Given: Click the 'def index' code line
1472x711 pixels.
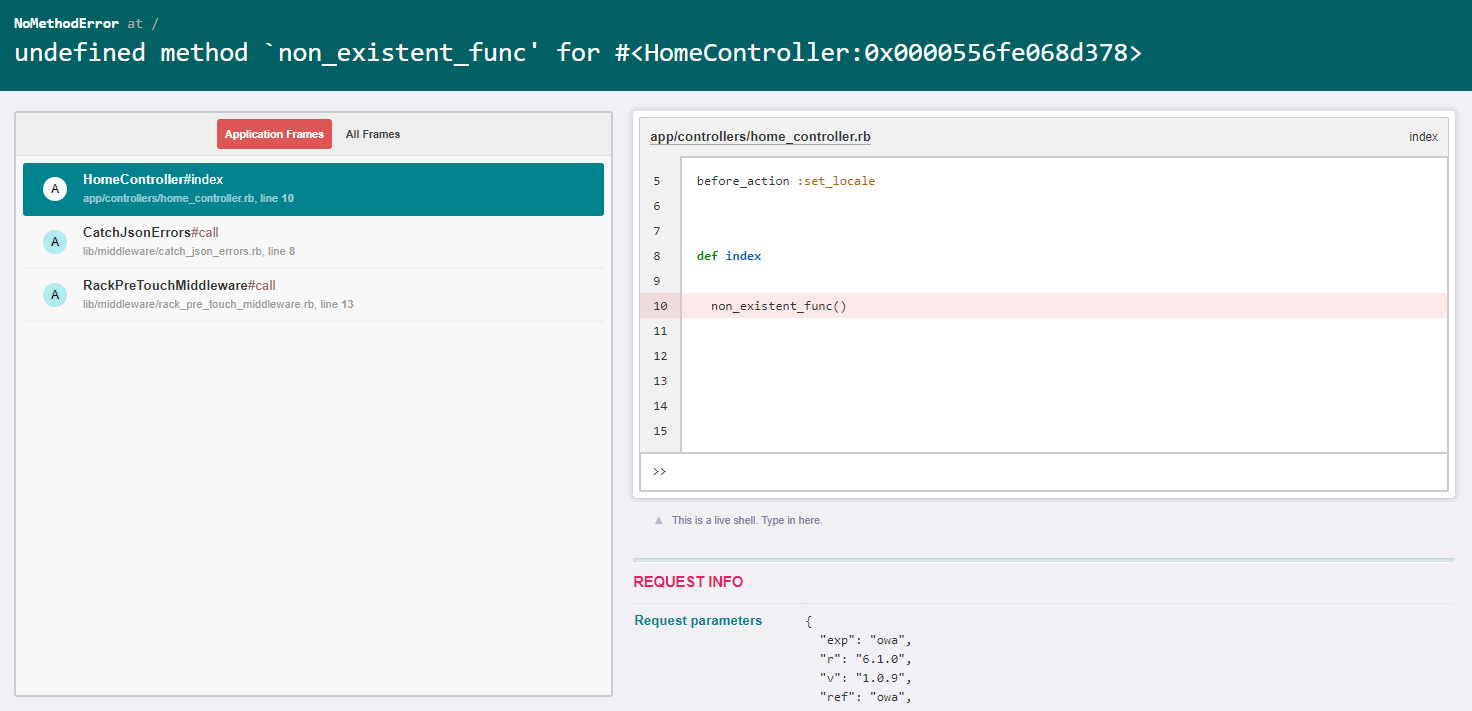Looking at the screenshot, I should coord(729,256).
